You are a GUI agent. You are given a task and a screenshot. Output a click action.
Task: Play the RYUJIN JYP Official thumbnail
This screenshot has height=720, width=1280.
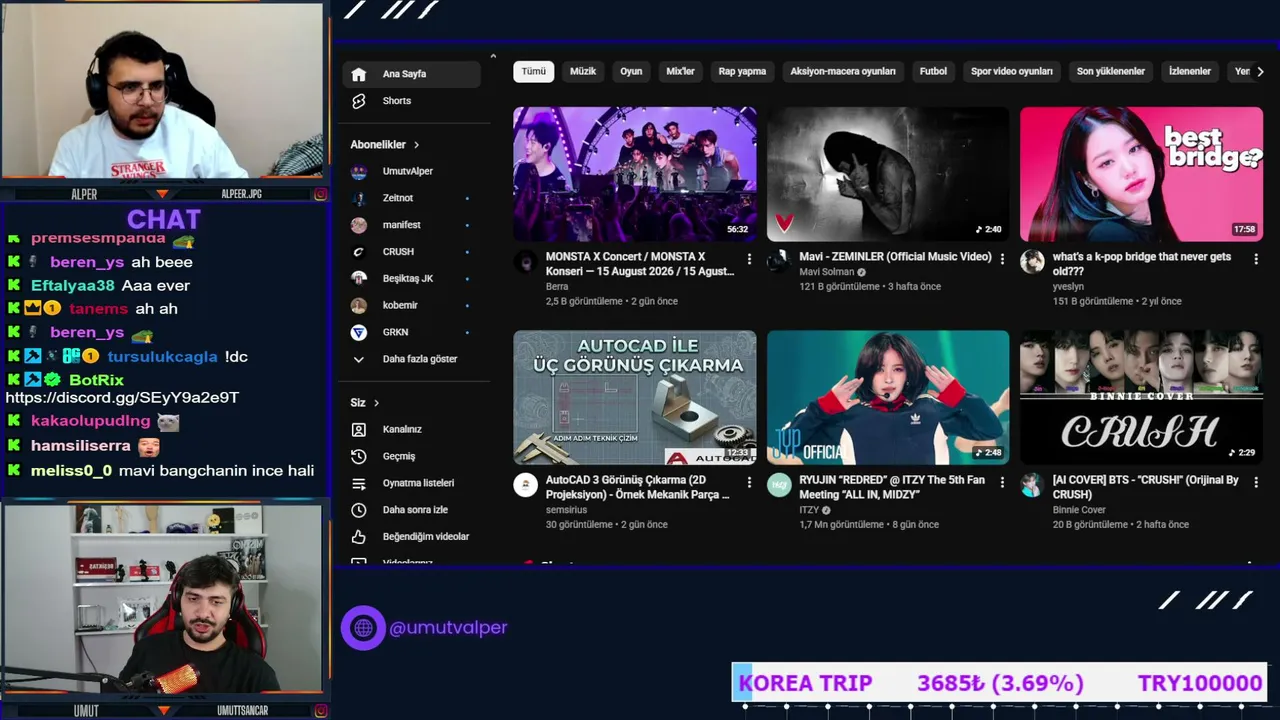[x=888, y=397]
